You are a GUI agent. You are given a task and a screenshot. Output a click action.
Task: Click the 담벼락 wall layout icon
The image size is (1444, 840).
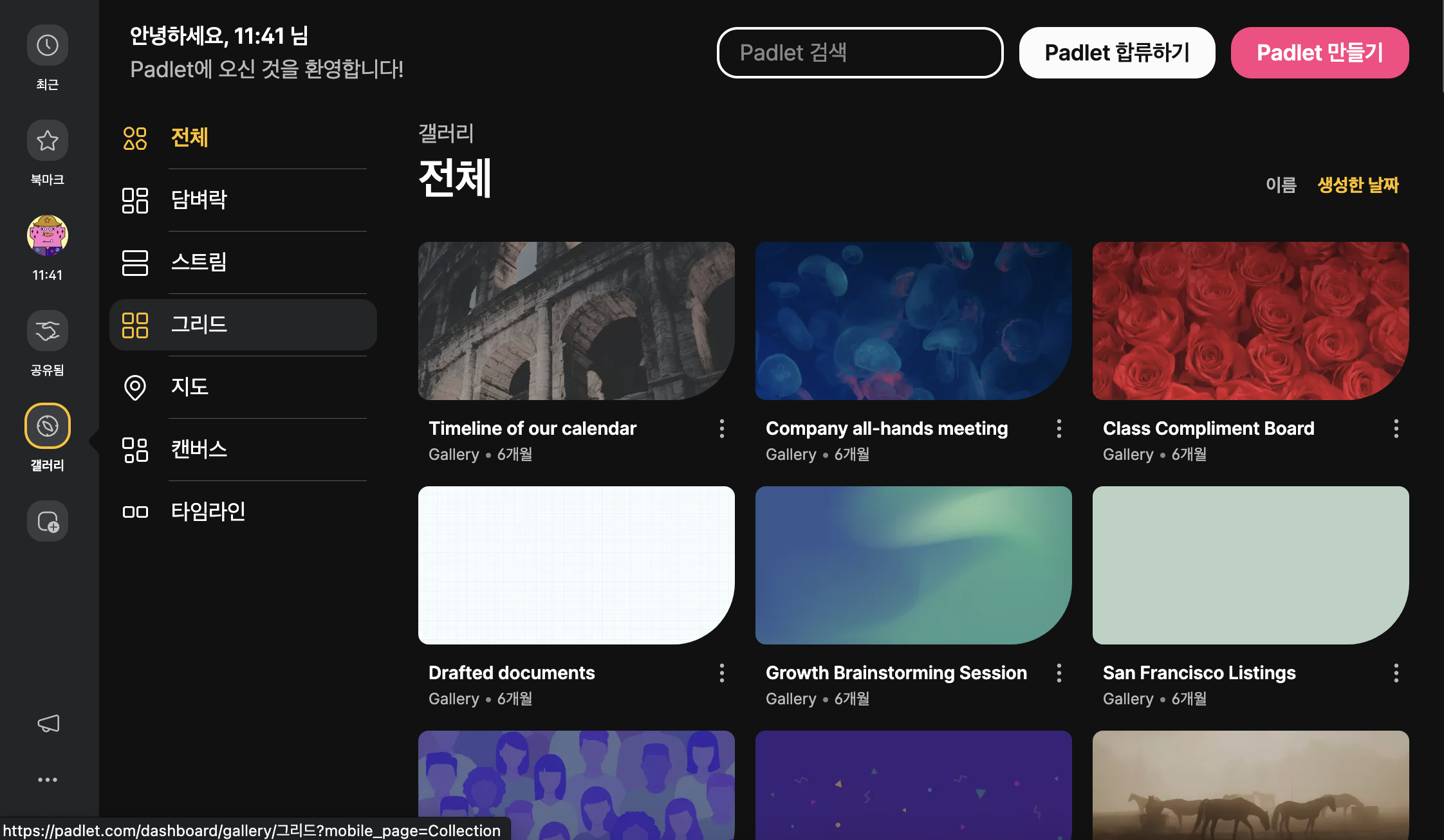tap(135, 200)
